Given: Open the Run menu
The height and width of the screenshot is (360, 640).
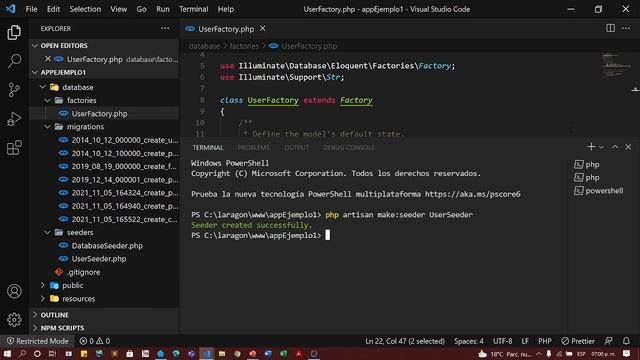Looking at the screenshot, I should tap(162, 9).
